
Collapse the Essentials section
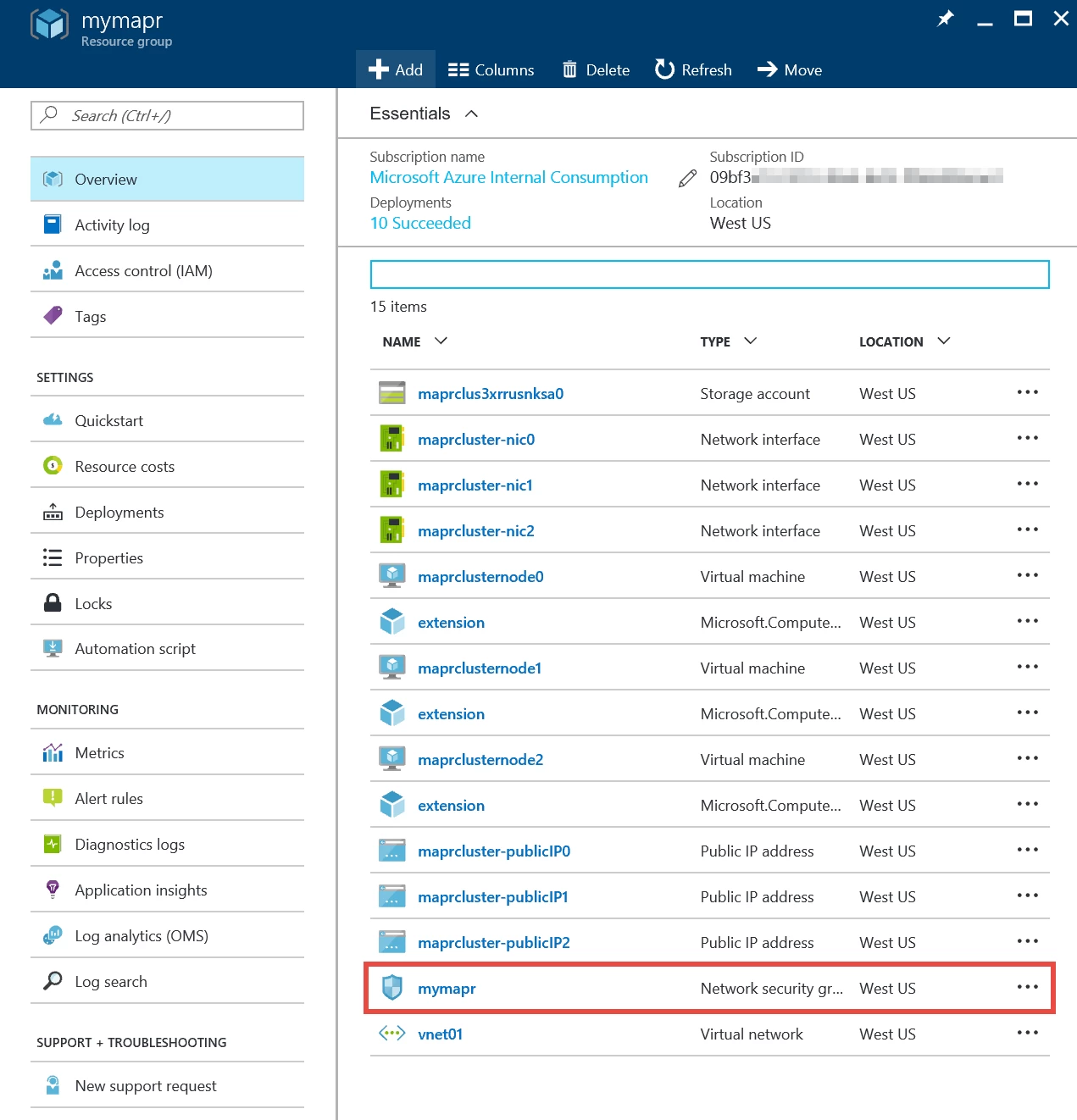click(x=472, y=114)
